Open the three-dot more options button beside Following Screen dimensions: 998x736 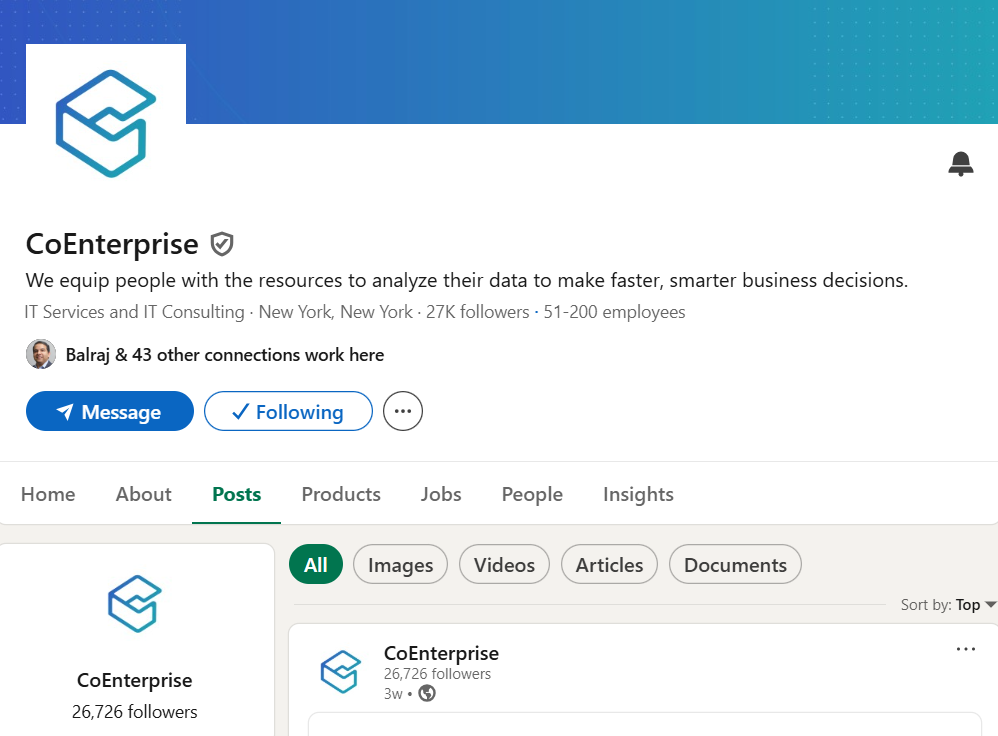pyautogui.click(x=403, y=411)
